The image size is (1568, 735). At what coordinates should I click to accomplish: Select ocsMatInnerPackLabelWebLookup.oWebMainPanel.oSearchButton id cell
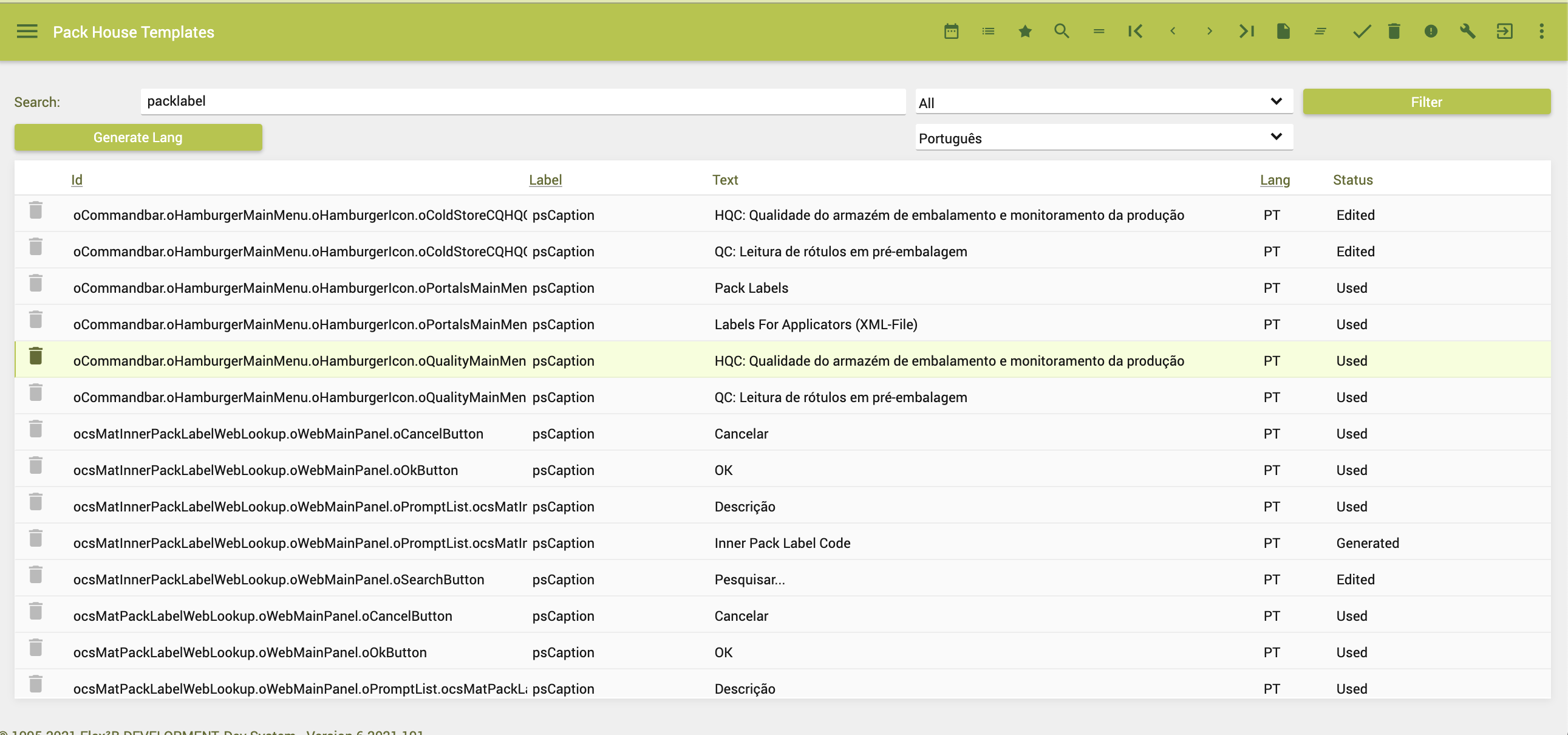tap(279, 579)
